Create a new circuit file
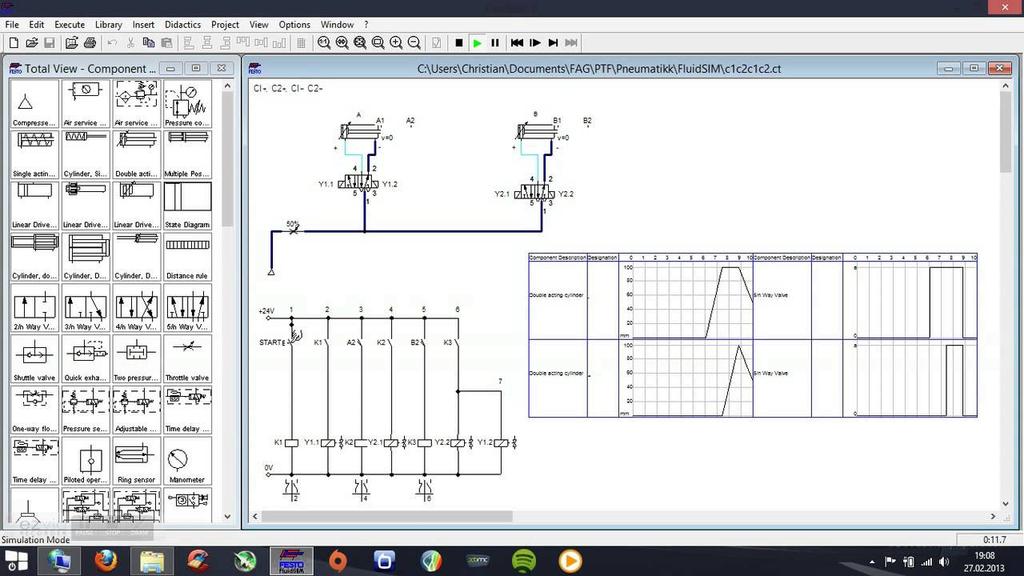This screenshot has width=1024, height=576. 14,43
